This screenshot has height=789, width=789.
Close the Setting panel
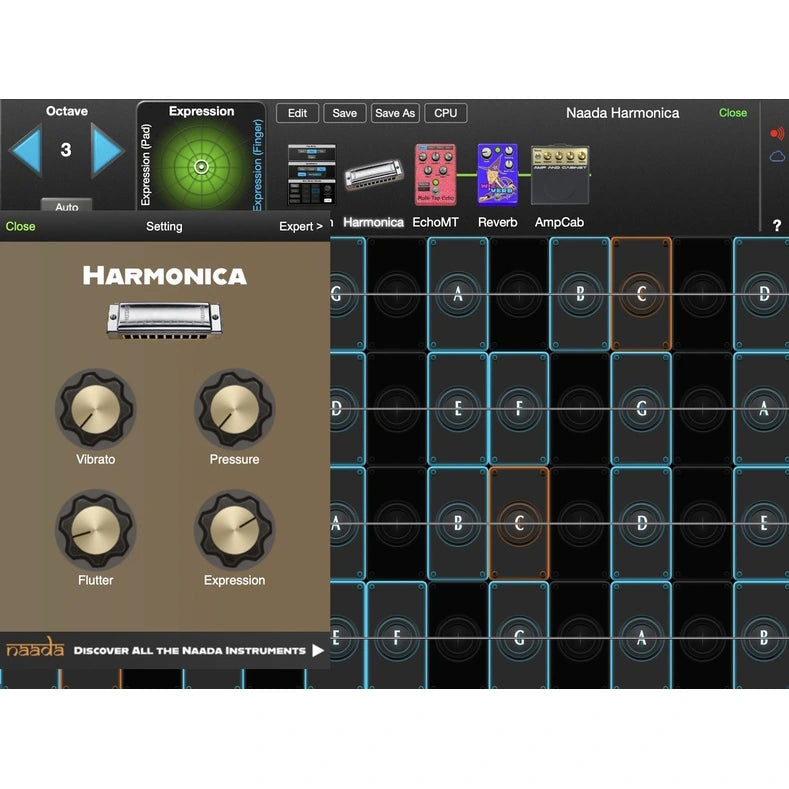click(20, 226)
